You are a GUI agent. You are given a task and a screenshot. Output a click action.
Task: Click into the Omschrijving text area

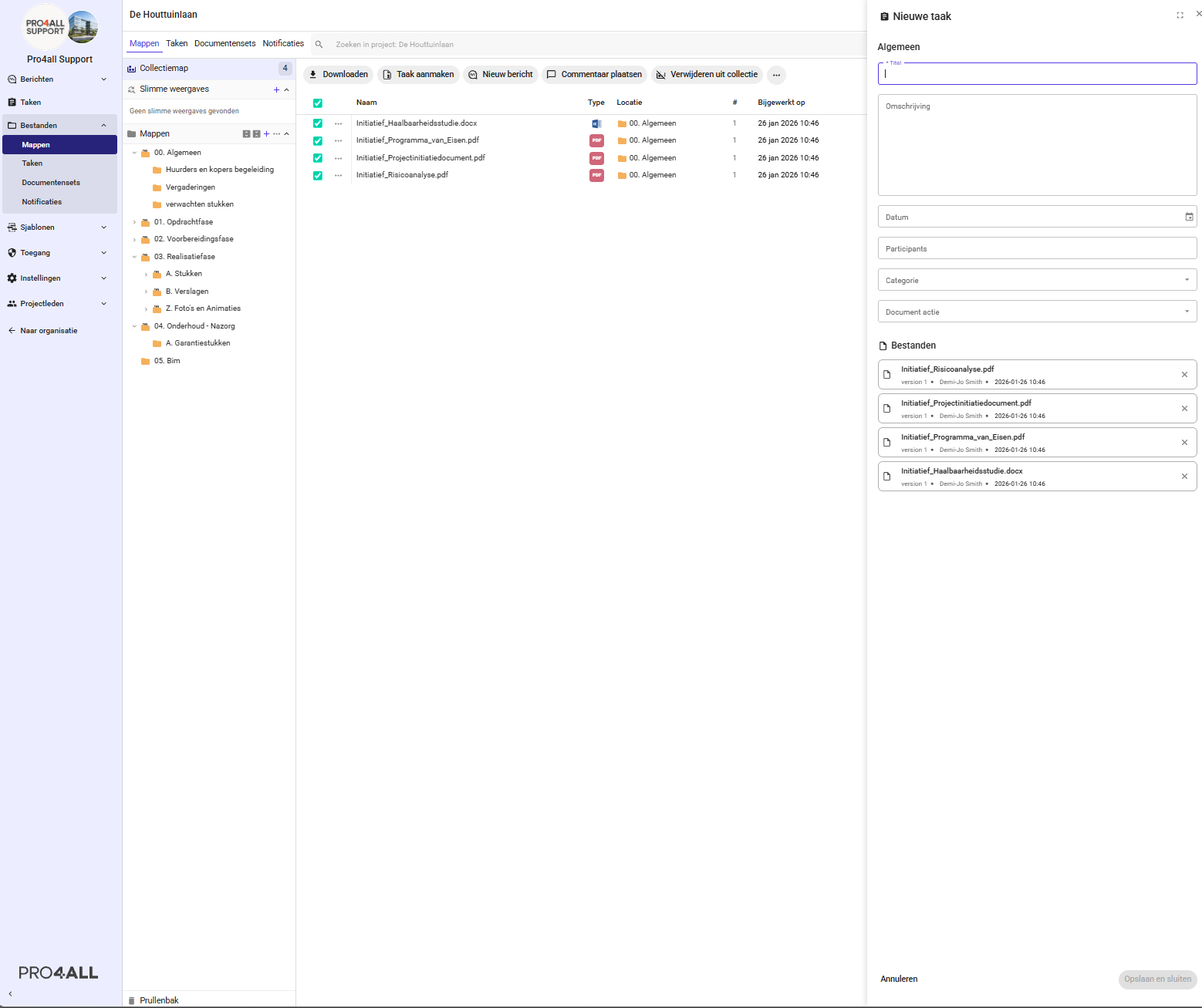tap(1037, 145)
